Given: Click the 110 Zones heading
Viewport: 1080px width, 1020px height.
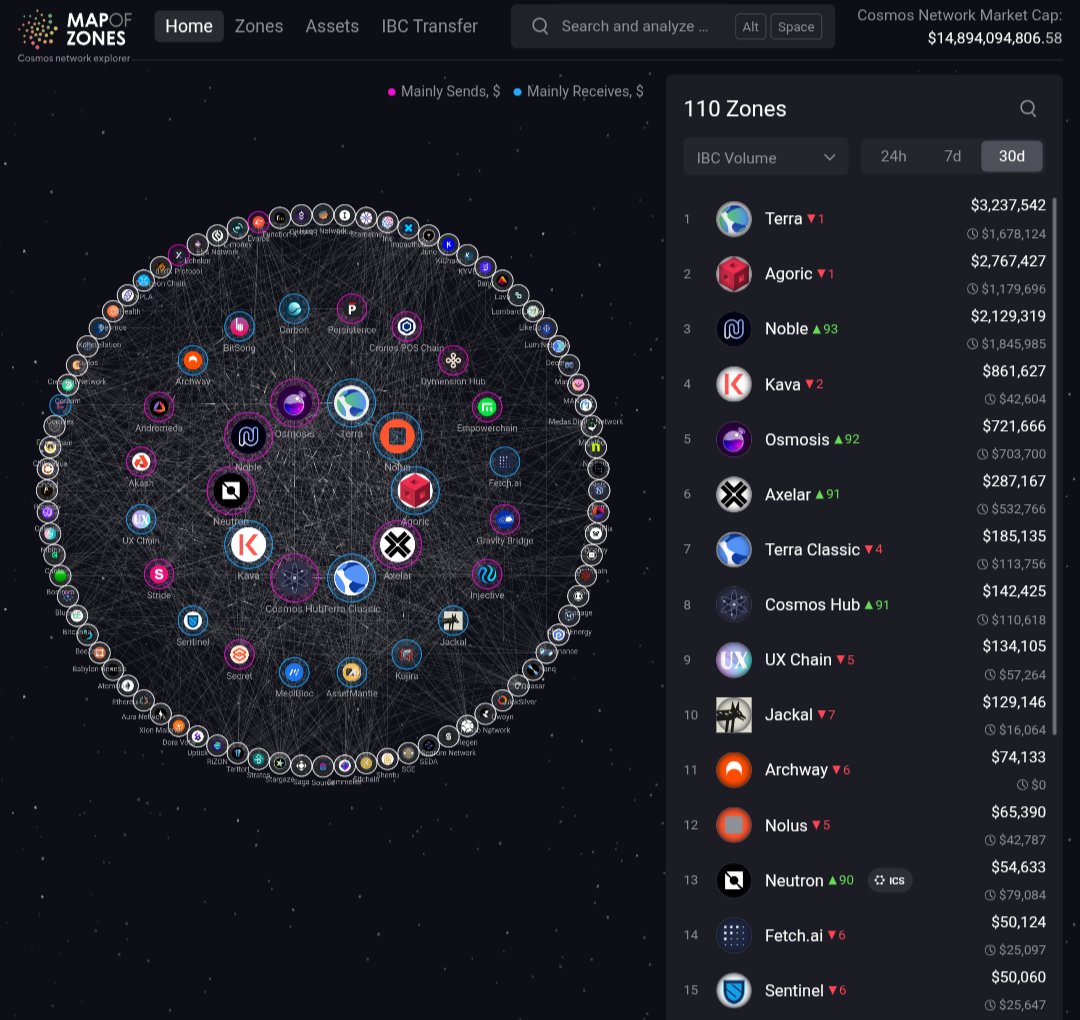Looking at the screenshot, I should tap(735, 109).
